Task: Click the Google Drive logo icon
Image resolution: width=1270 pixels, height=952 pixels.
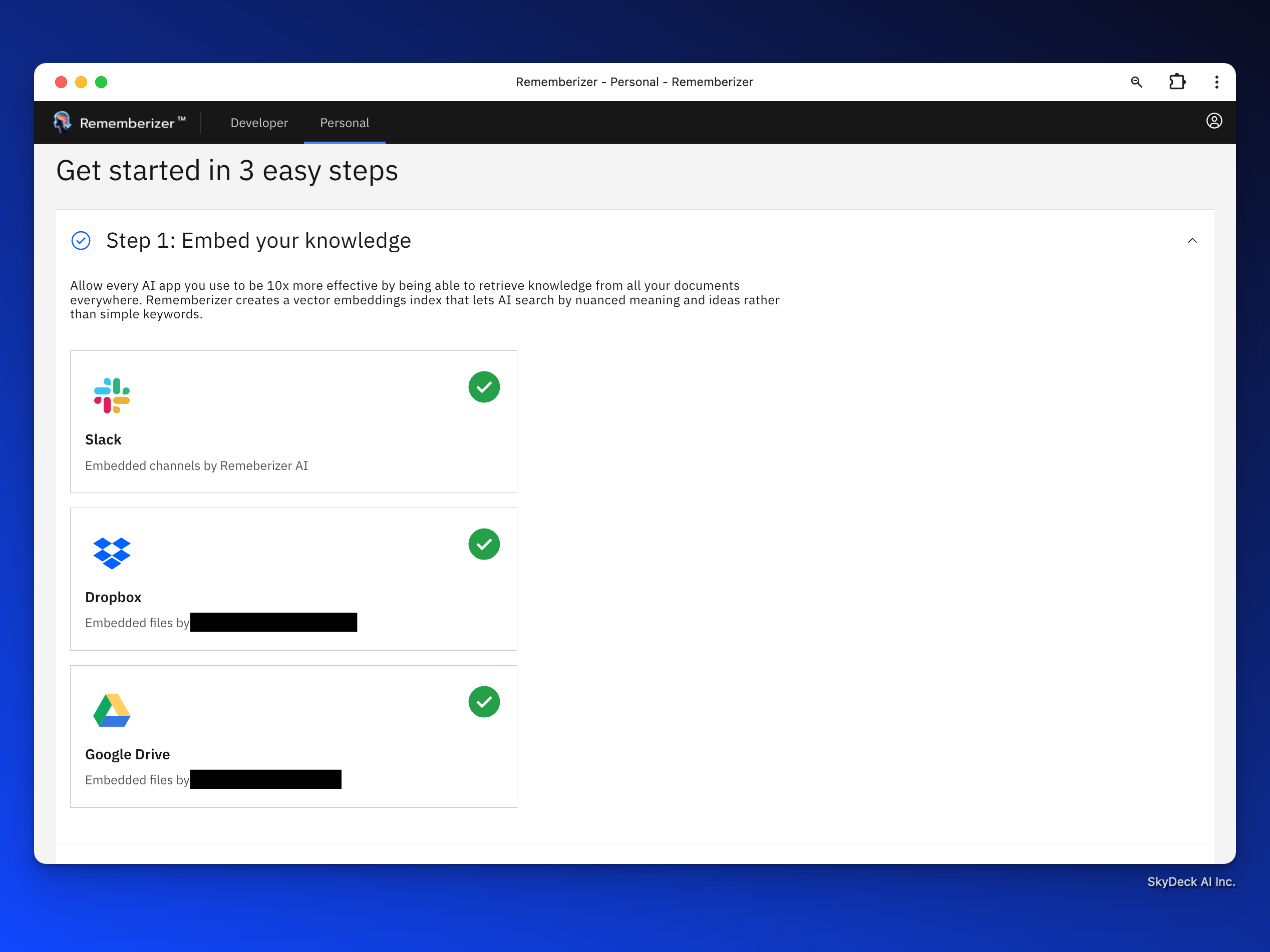Action: pyautogui.click(x=112, y=710)
